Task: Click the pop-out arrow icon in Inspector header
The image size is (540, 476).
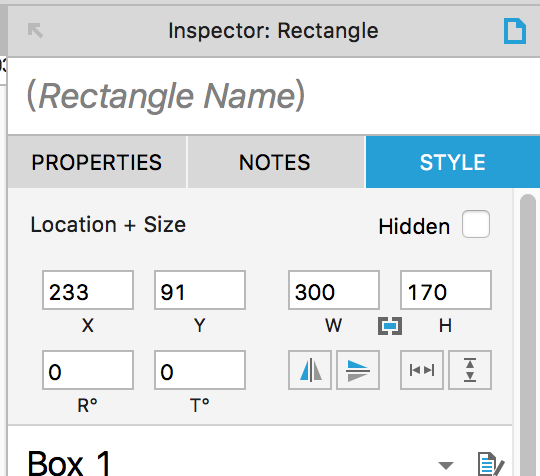Action: click(35, 30)
